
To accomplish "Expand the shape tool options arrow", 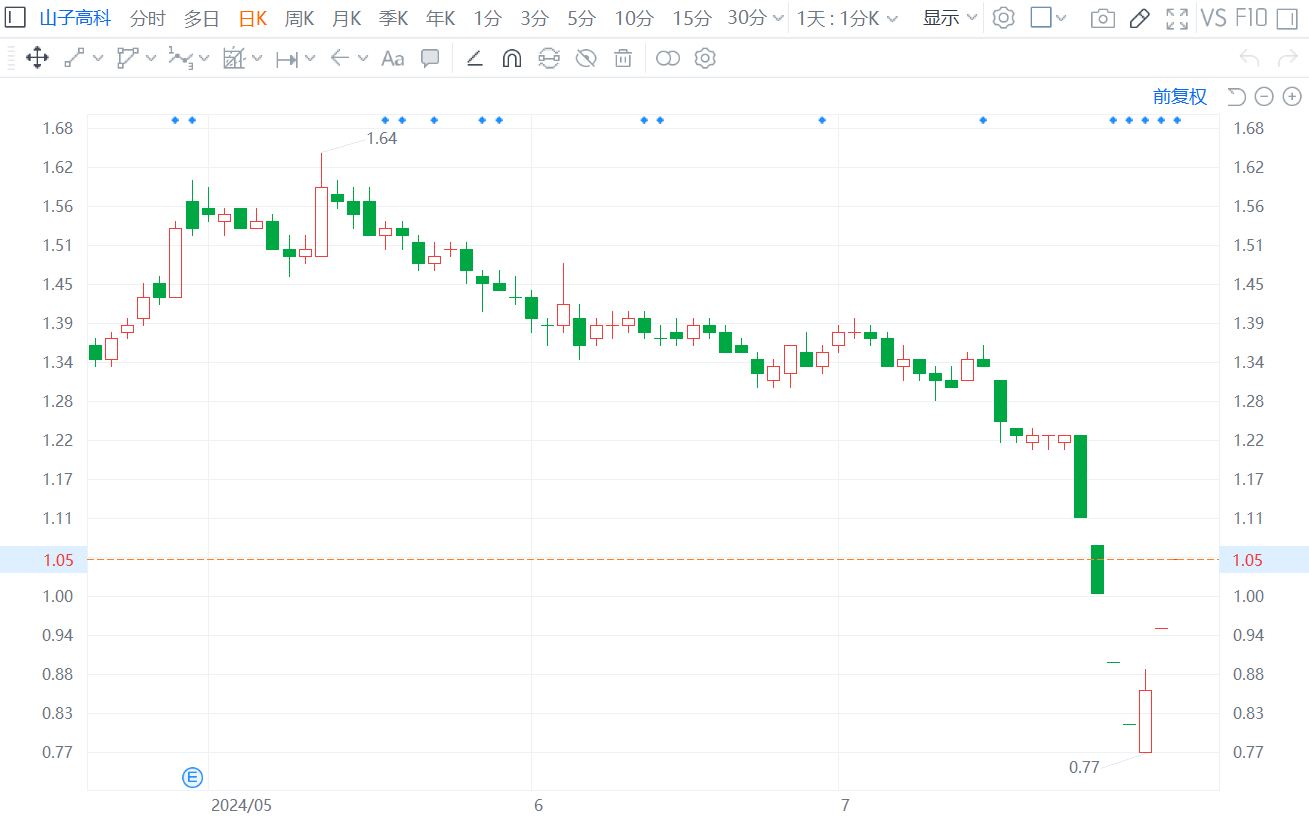I will [151, 58].
